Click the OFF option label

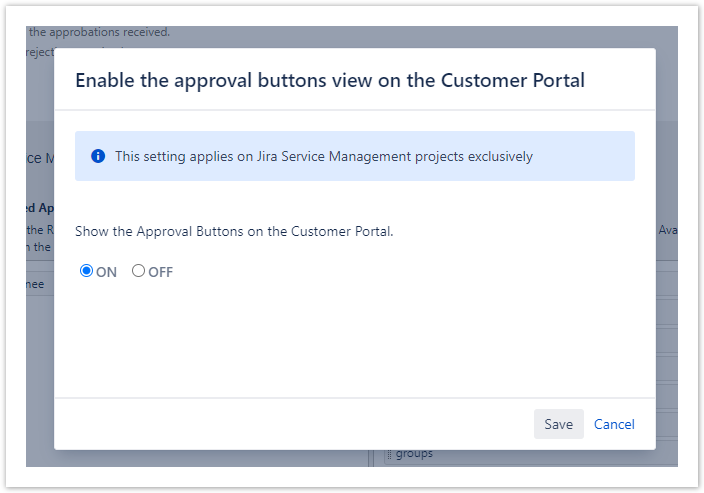tap(160, 272)
